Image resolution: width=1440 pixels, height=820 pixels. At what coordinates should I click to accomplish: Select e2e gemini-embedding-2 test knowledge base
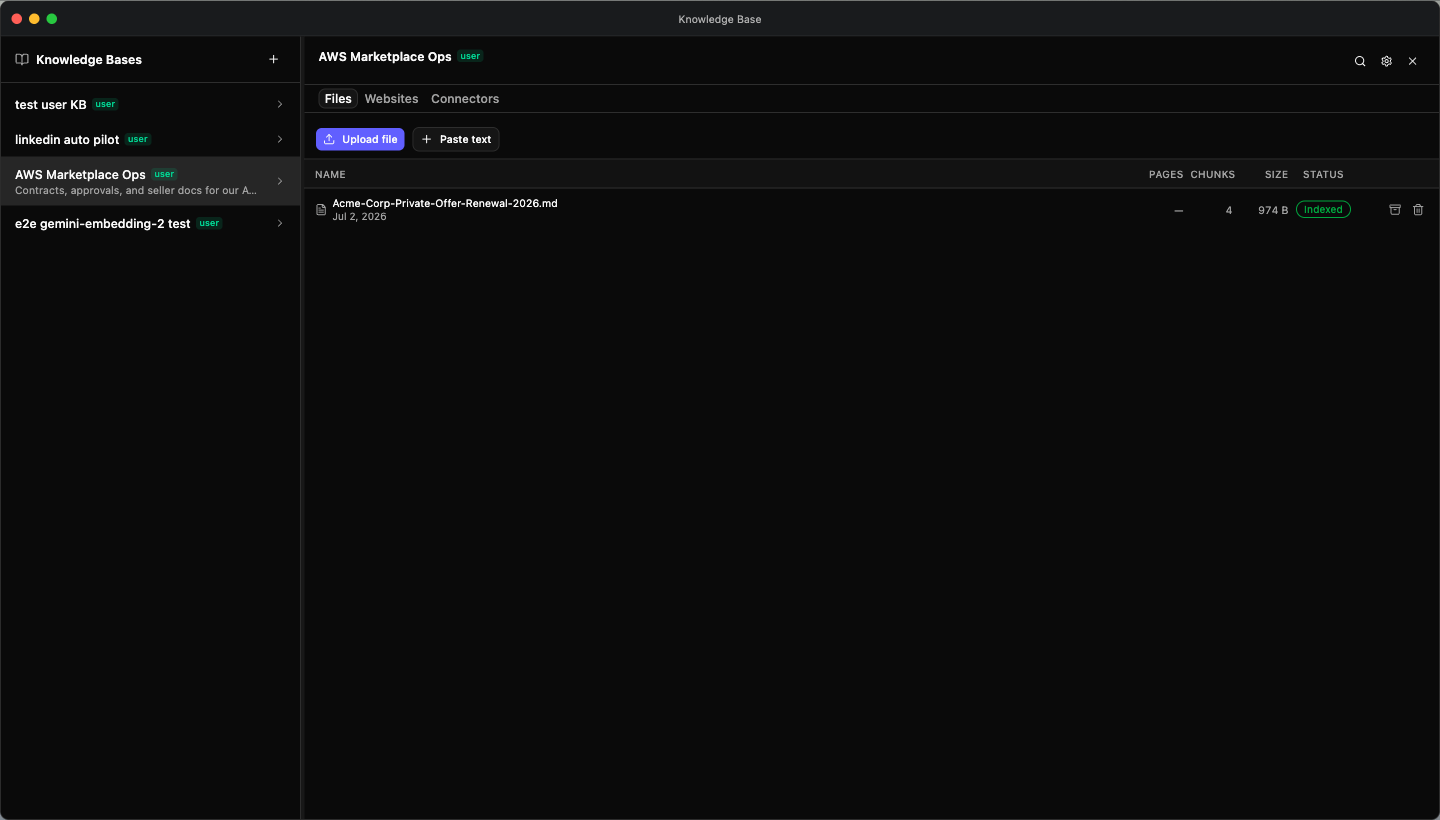pyautogui.click(x=150, y=223)
